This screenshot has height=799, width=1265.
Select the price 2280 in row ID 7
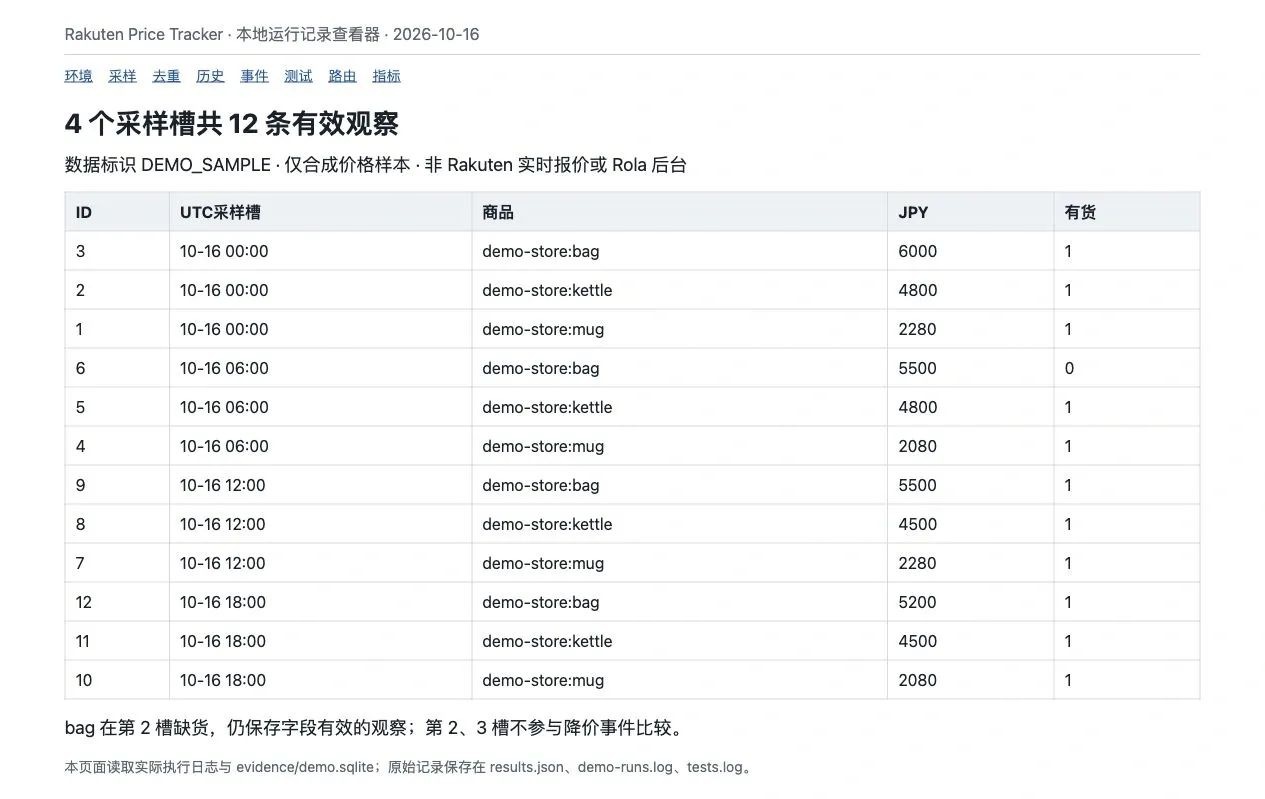(918, 563)
